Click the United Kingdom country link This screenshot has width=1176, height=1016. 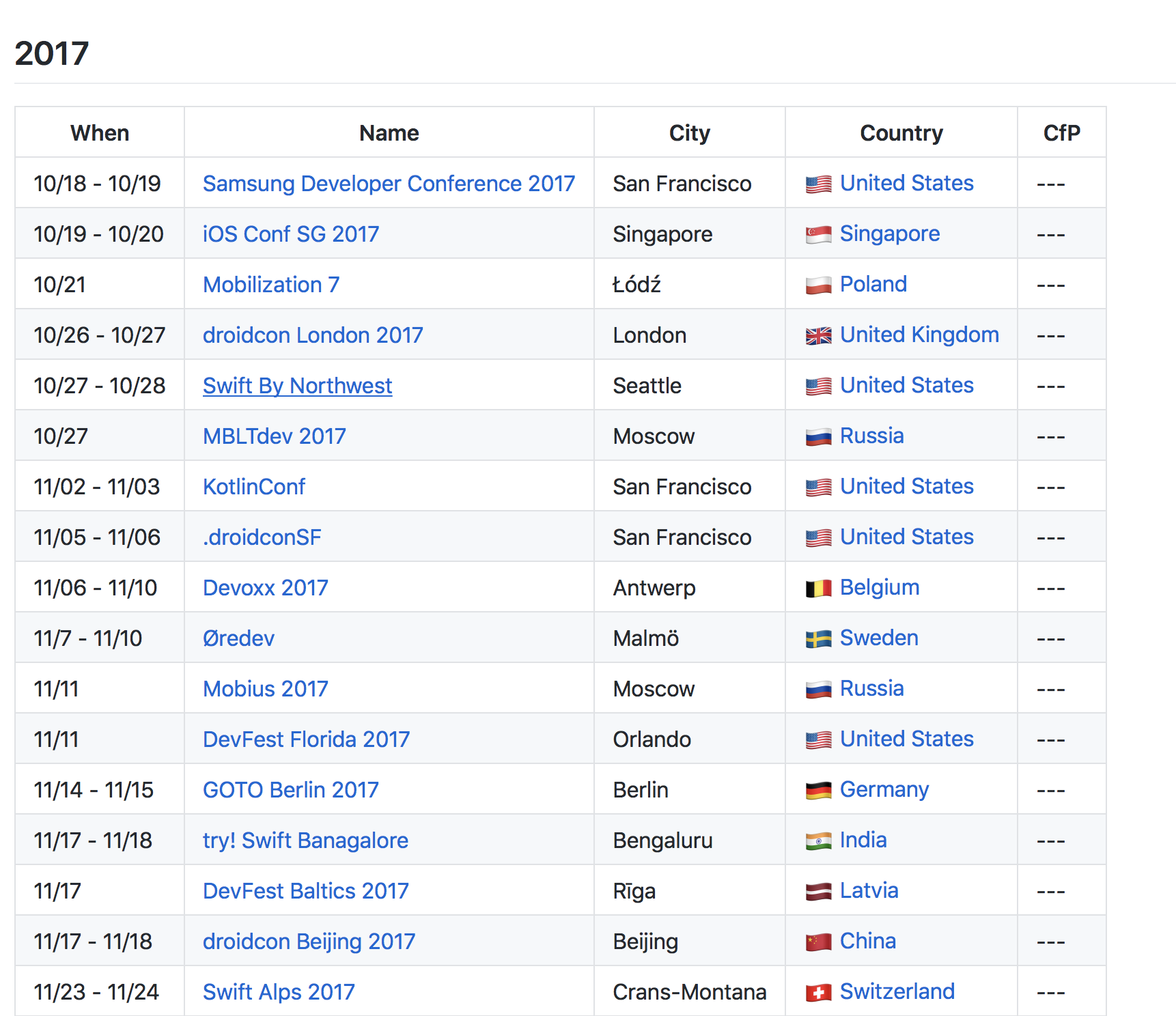click(919, 335)
